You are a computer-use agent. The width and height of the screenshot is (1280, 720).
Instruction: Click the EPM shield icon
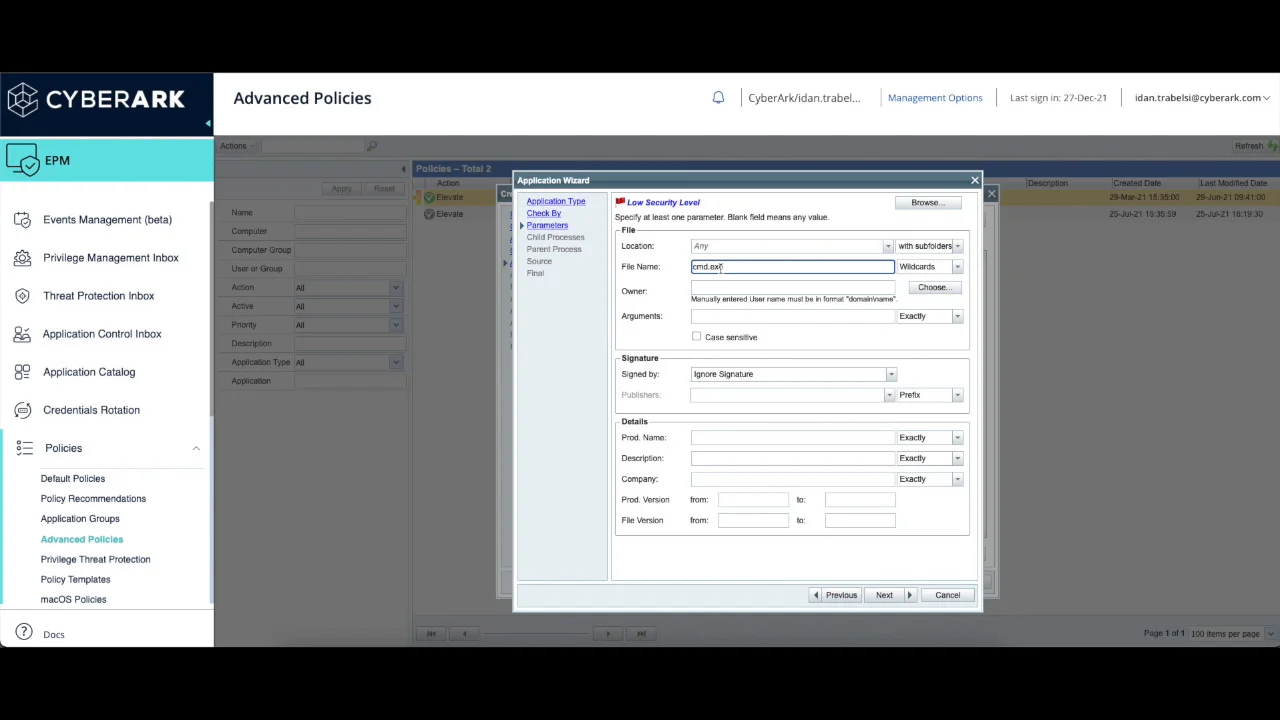point(22,160)
